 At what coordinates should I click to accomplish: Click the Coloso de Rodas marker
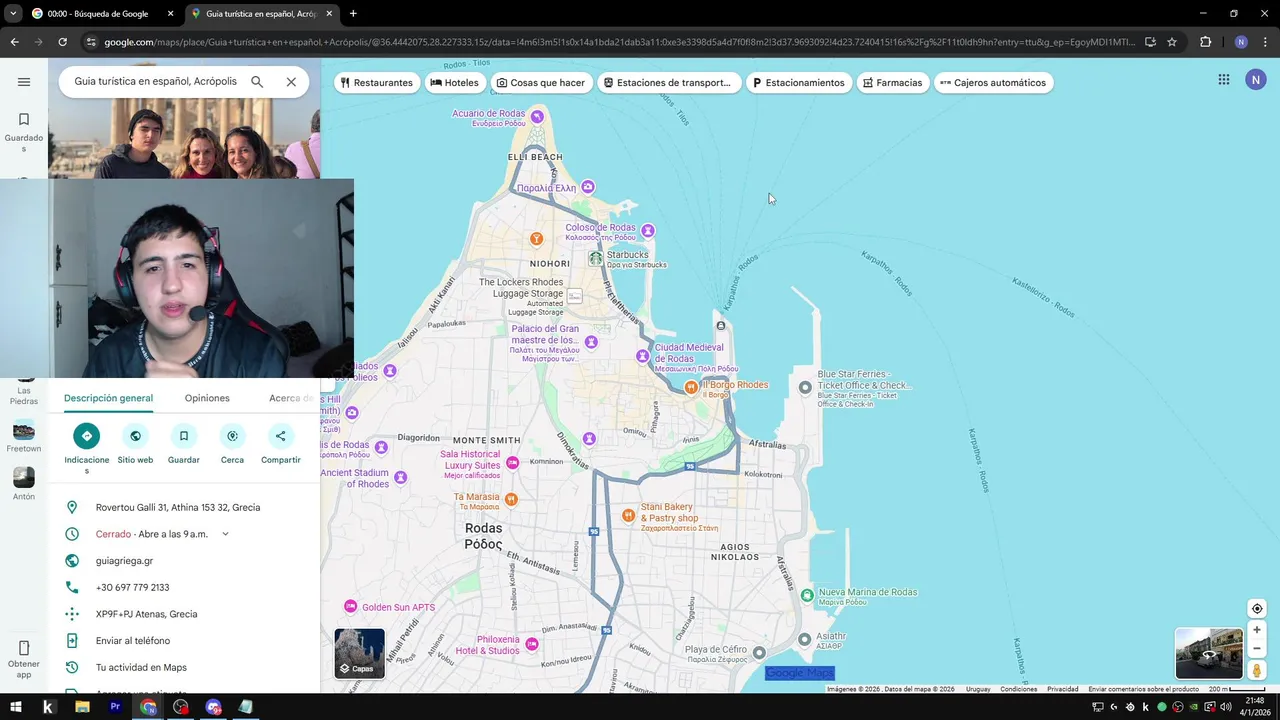[x=648, y=231]
